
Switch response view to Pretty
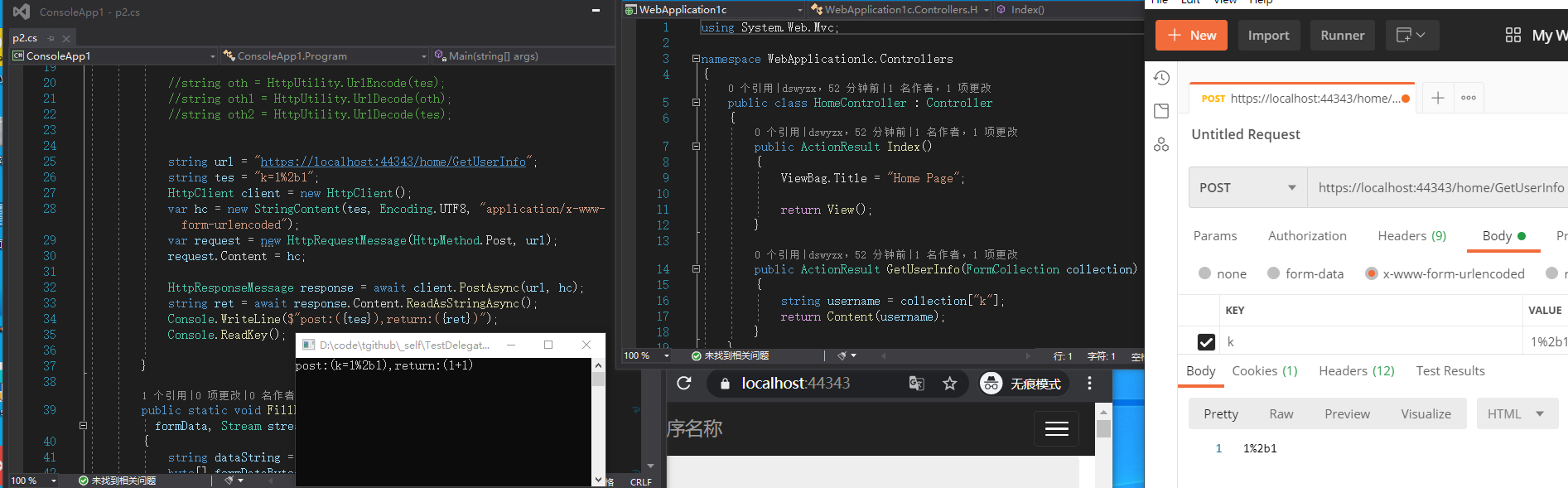tap(1221, 413)
